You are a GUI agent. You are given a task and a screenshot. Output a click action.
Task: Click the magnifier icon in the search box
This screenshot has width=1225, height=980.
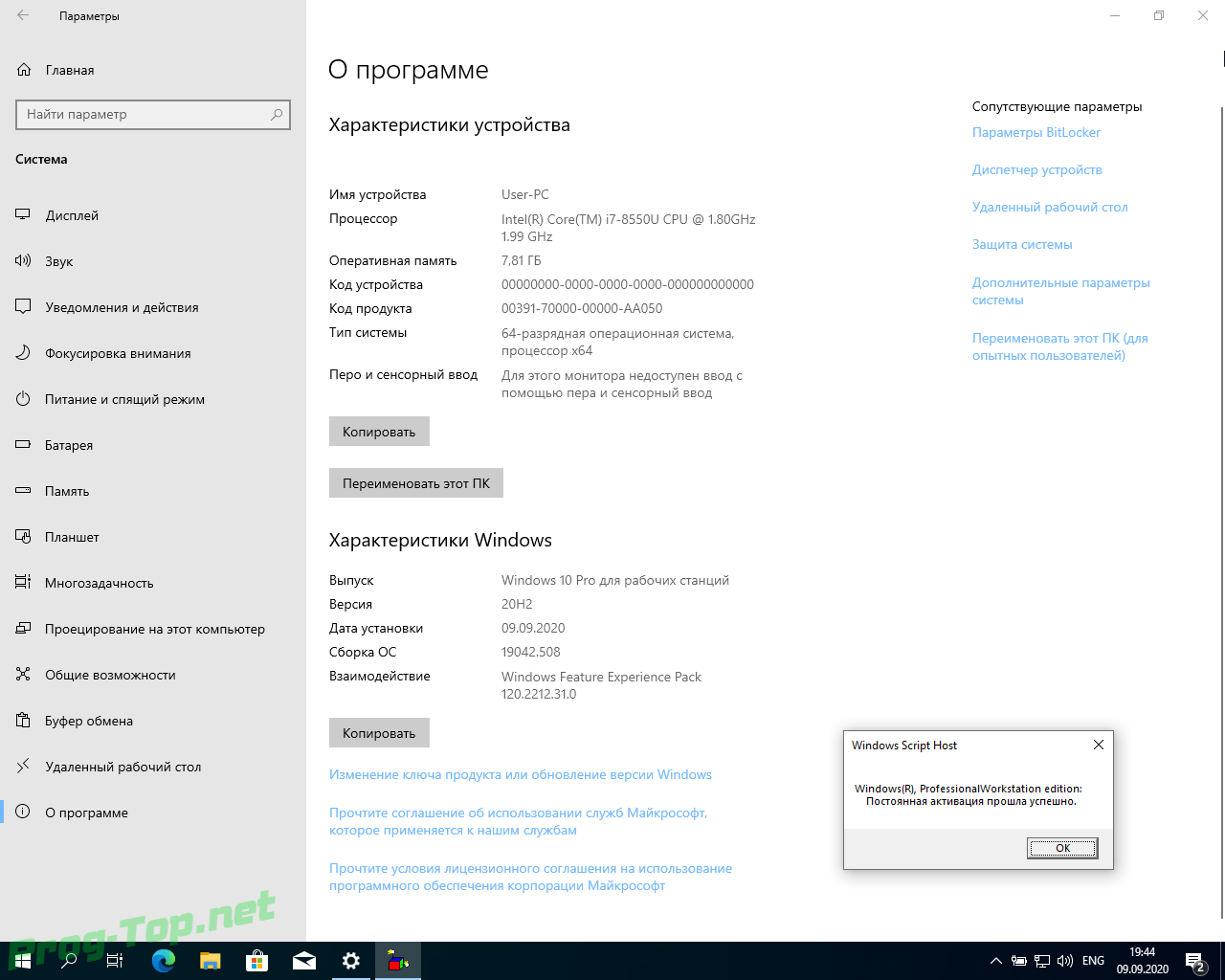click(277, 114)
